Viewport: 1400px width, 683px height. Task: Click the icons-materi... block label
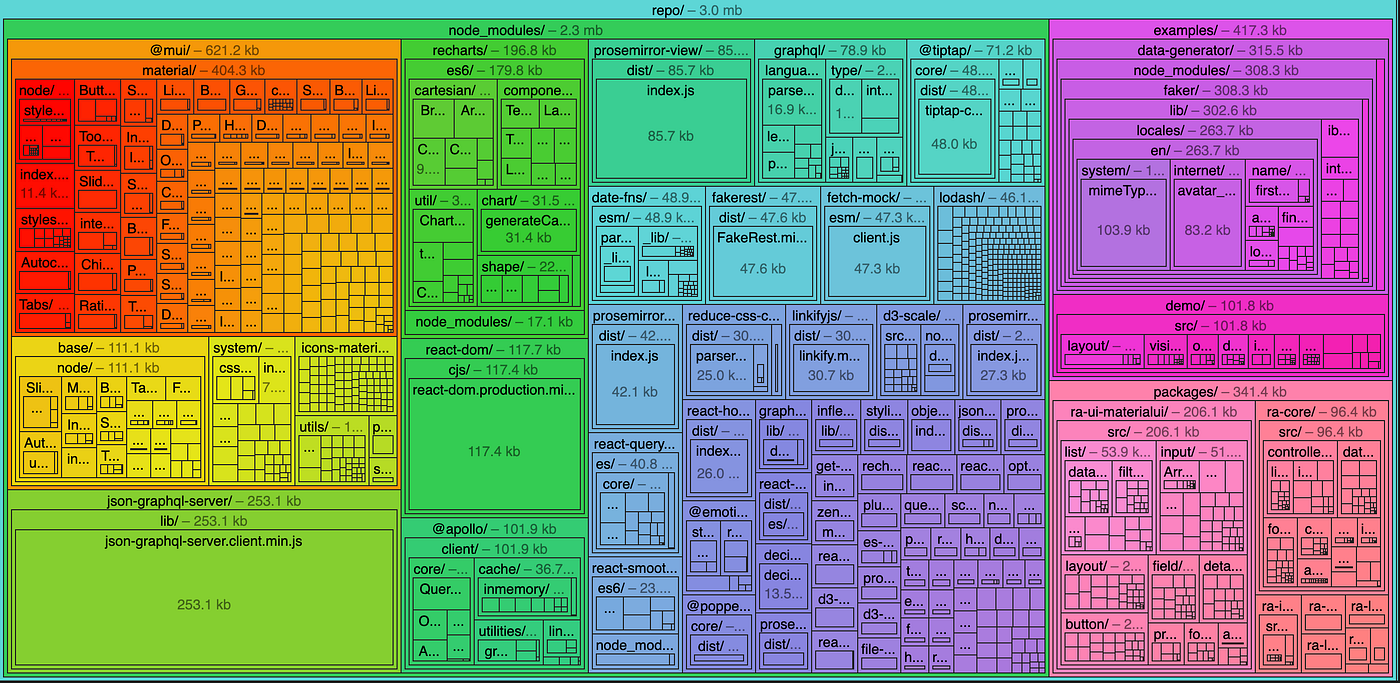click(345, 348)
